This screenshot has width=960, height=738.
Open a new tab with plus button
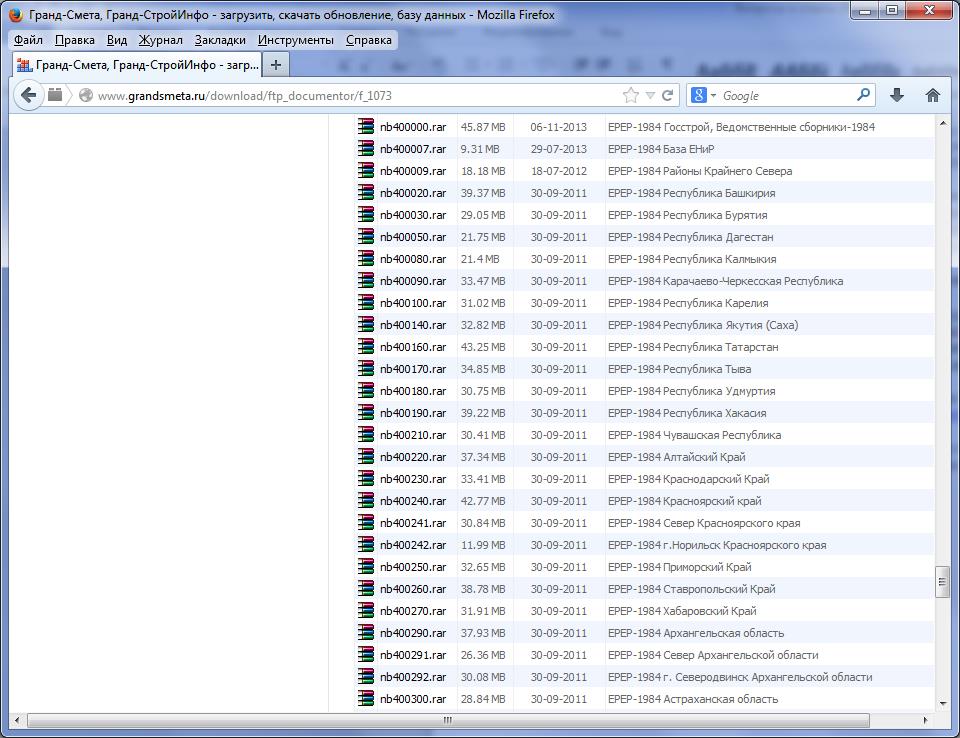pyautogui.click(x=276, y=64)
